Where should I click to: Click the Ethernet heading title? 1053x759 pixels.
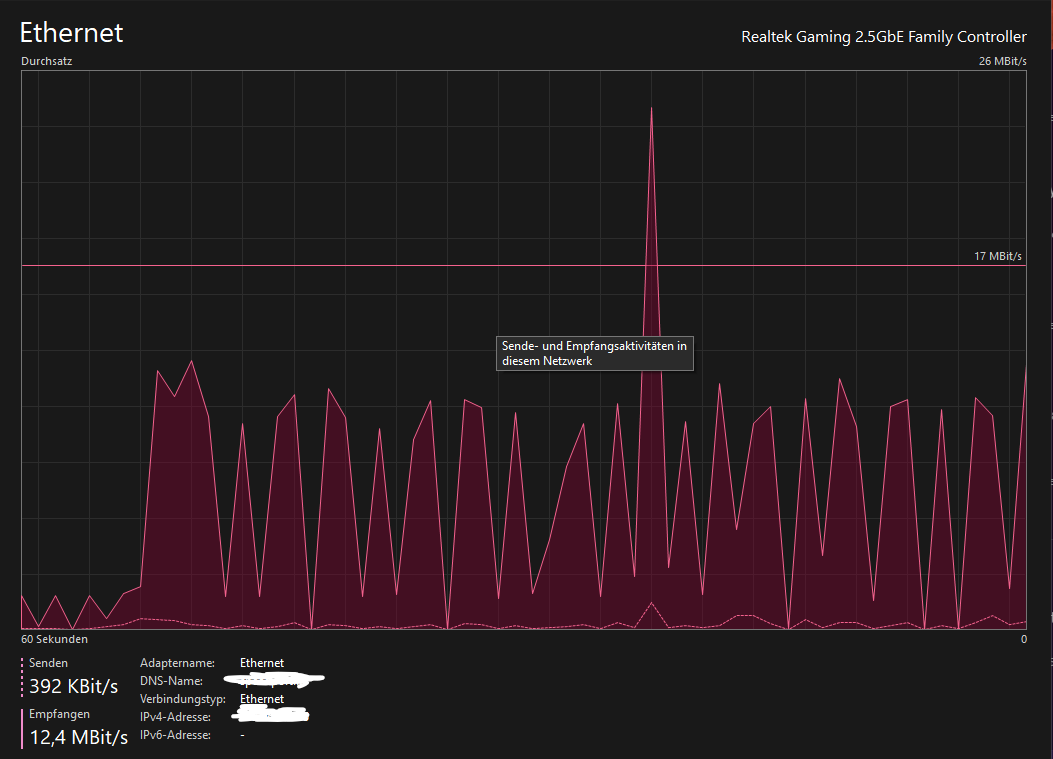(72, 33)
